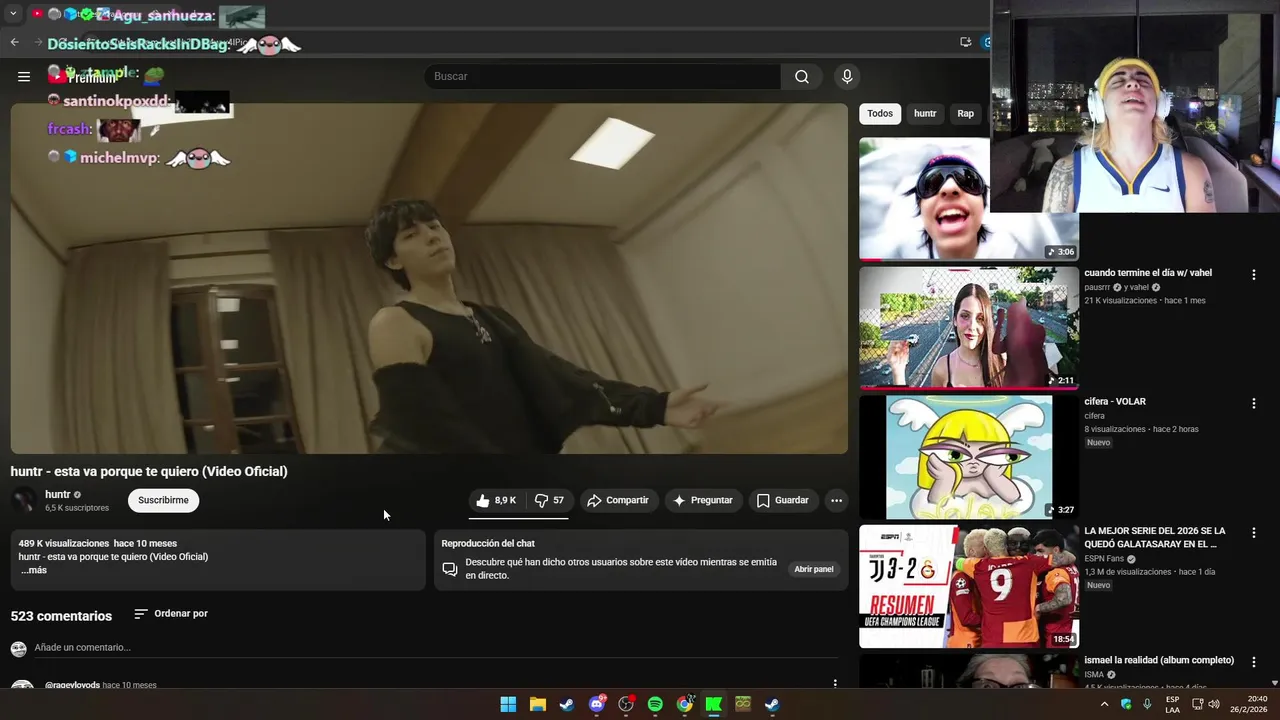Open huntr channel avatar
This screenshot has width=1280, height=720.
pyautogui.click(x=23, y=500)
